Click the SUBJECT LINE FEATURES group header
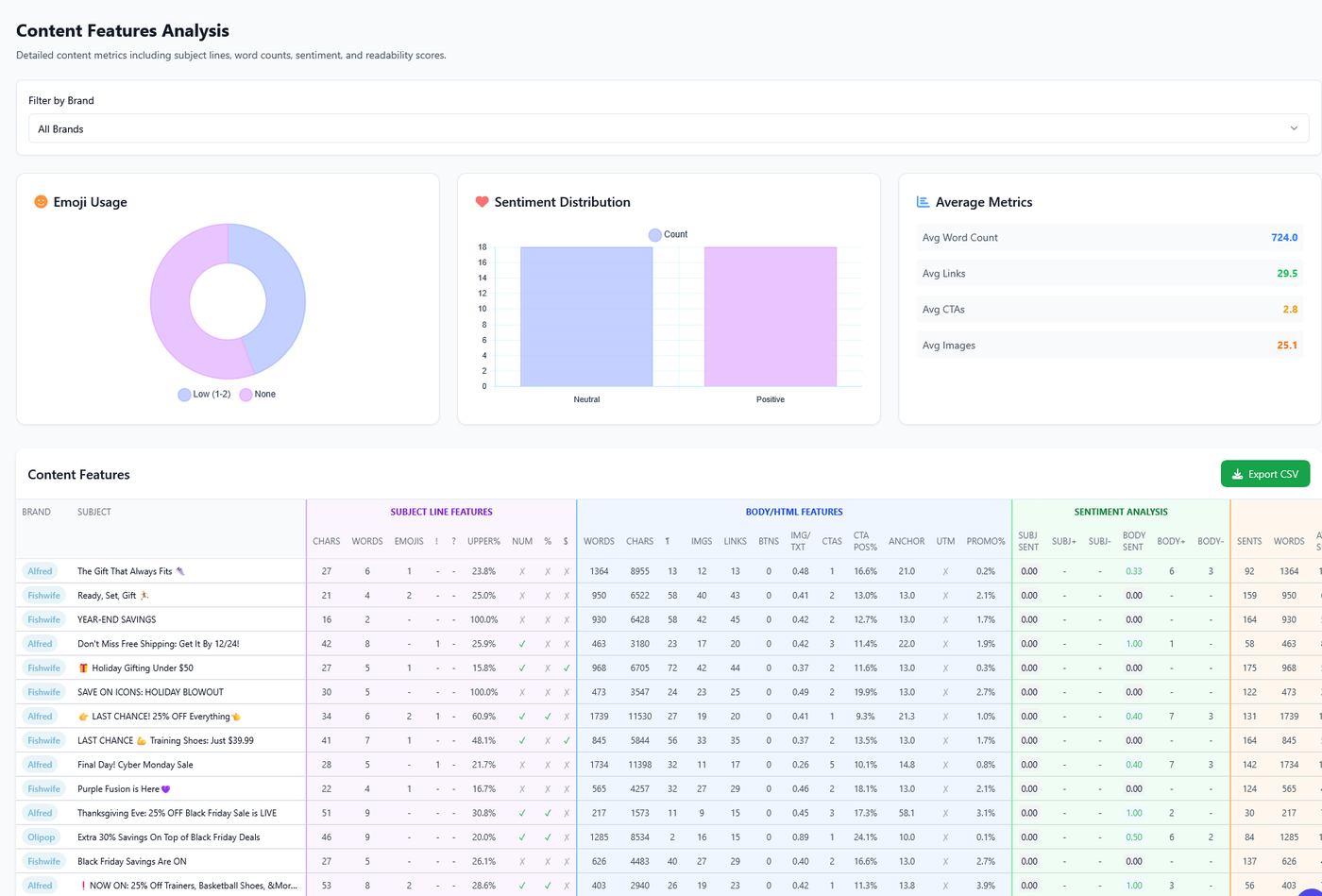 tap(442, 512)
